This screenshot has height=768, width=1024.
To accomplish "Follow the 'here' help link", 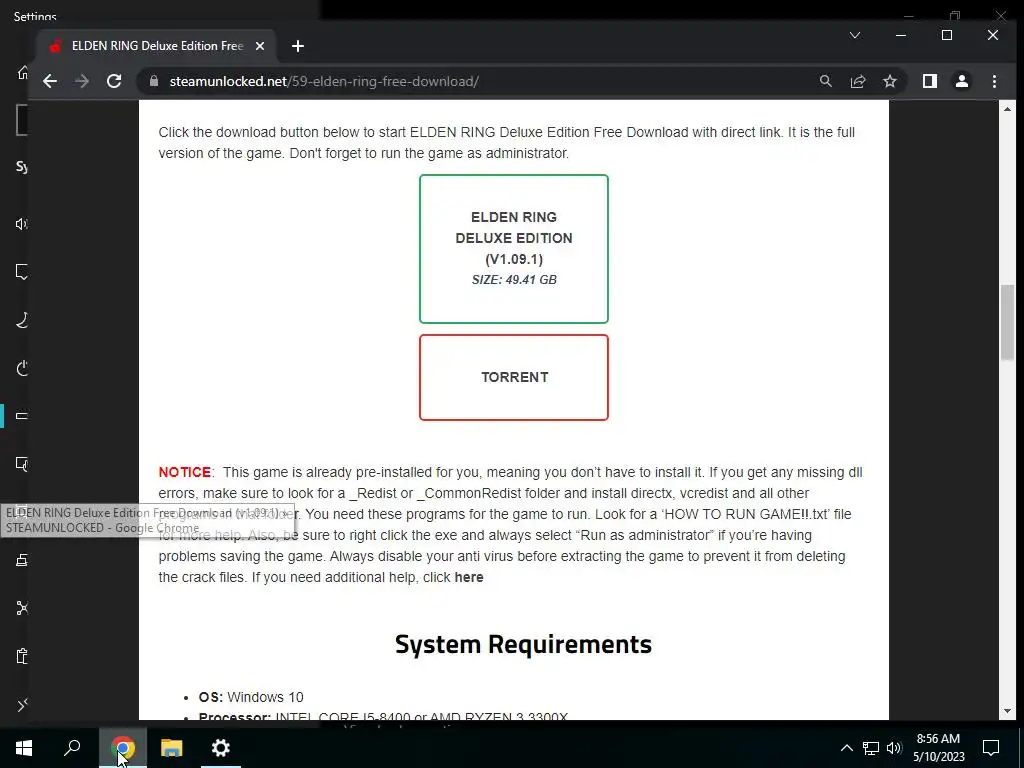I will (x=469, y=577).
